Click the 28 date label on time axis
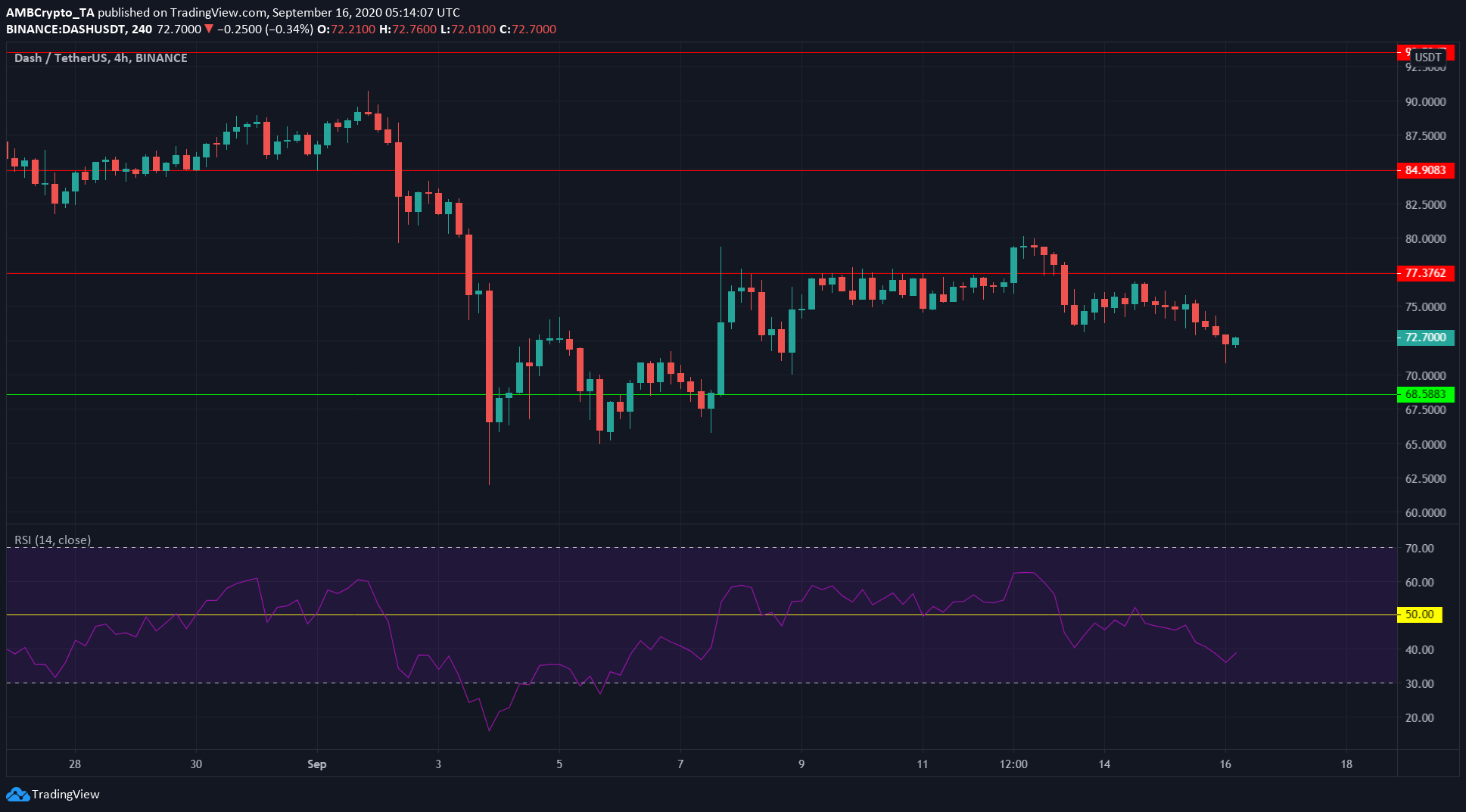Image resolution: width=1466 pixels, height=812 pixels. pyautogui.click(x=75, y=764)
